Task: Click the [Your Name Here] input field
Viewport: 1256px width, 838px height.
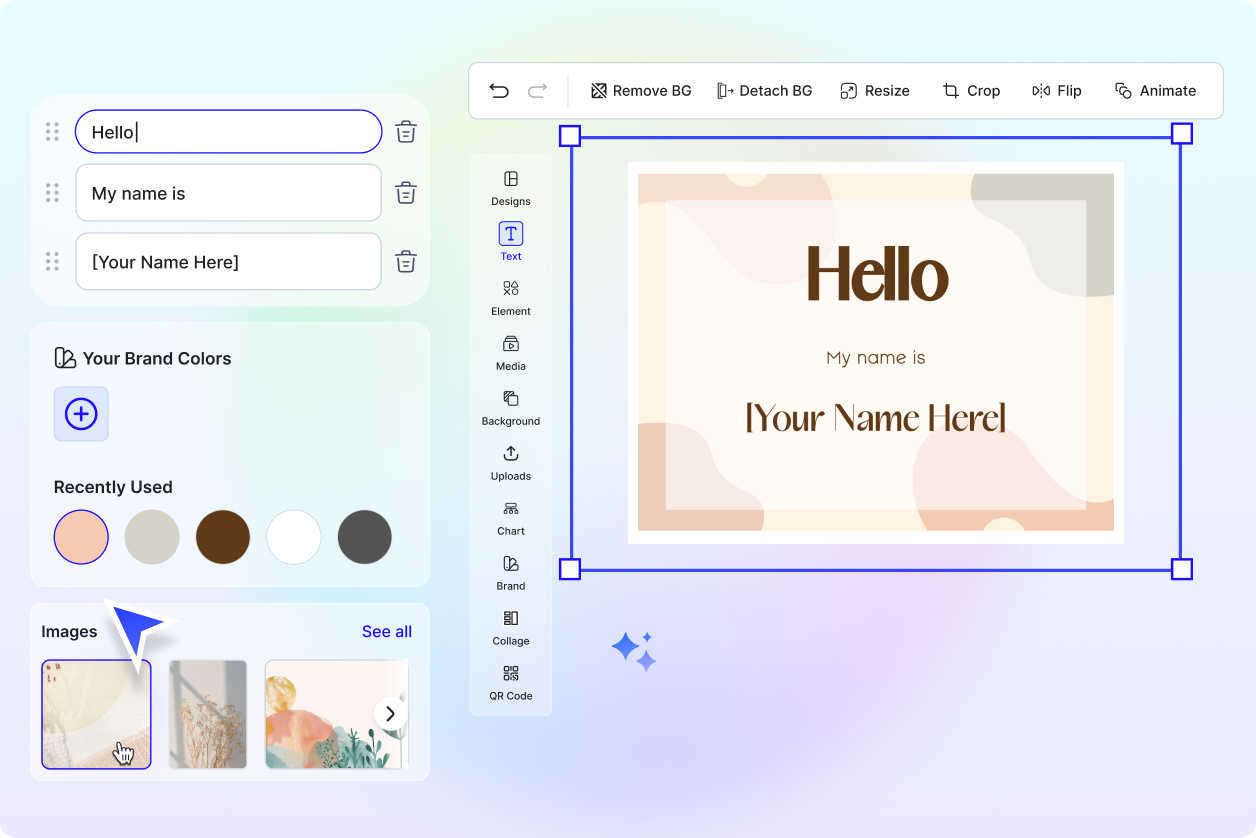Action: (x=229, y=262)
